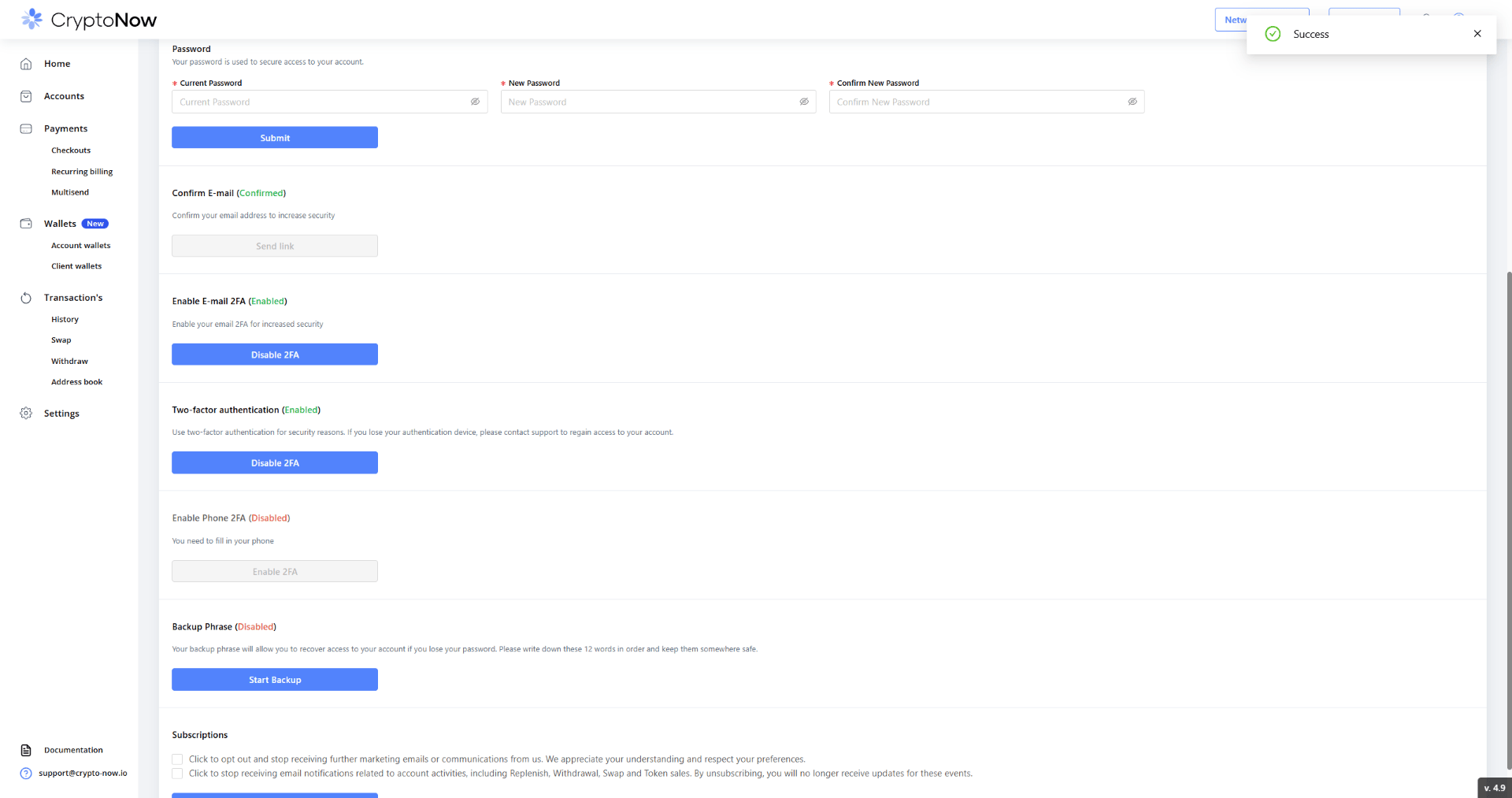
Task: Click the green Success checkmark icon
Action: click(1273, 34)
